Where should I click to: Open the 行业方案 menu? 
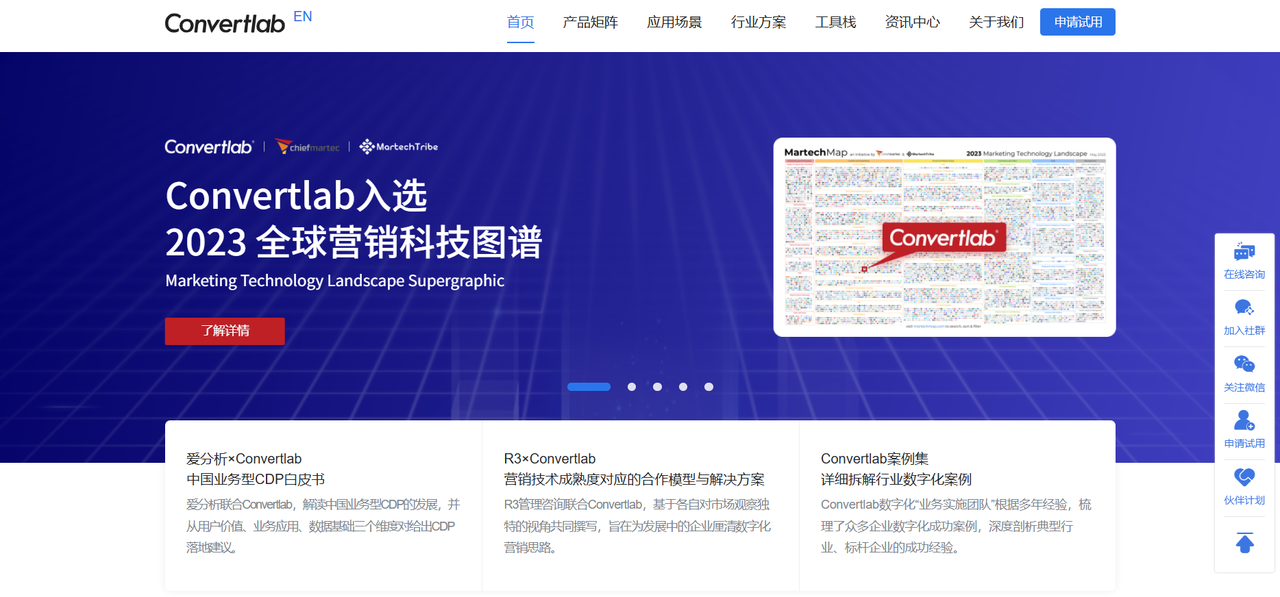759,22
